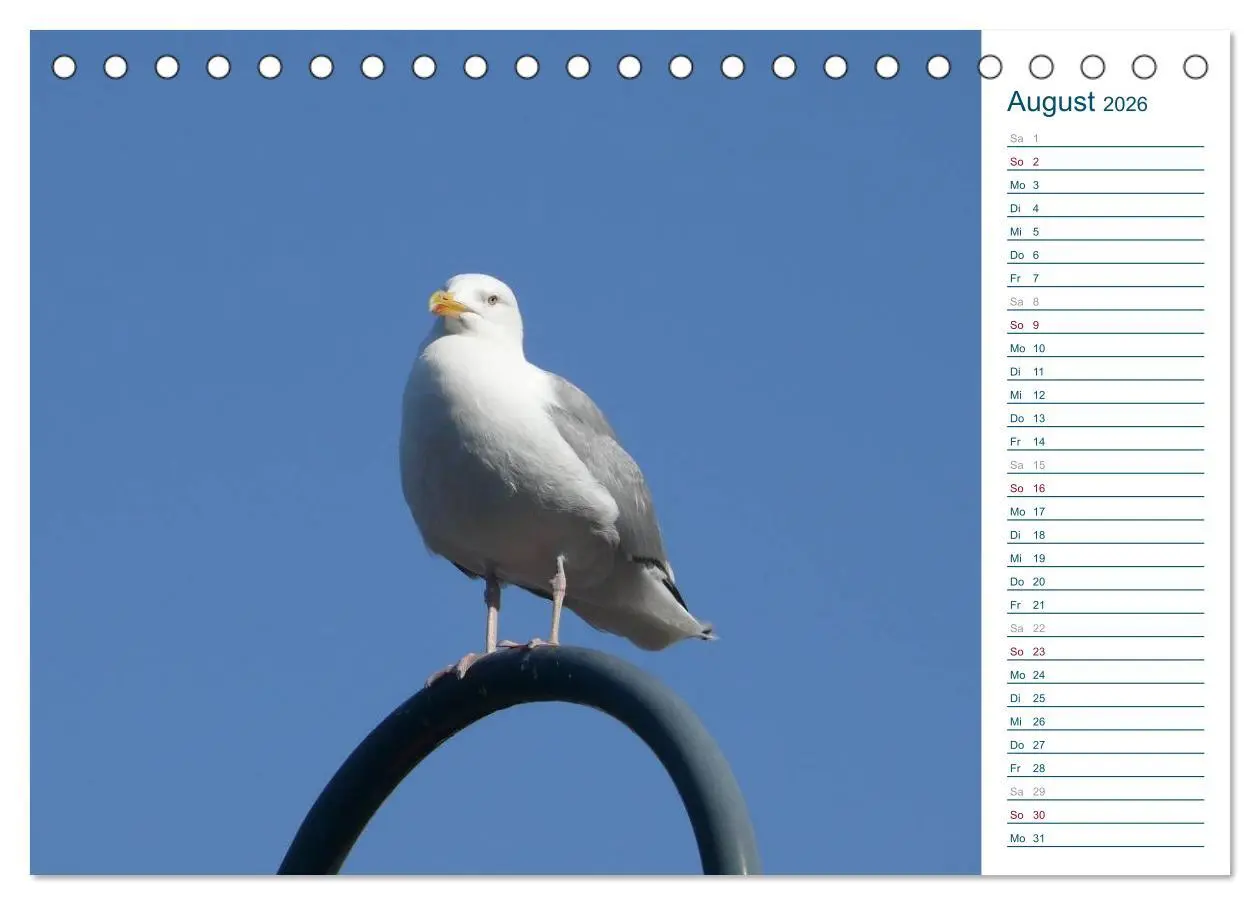Choose the 'Sa 22' day row
The height and width of the screenshot is (905, 1260).
(1105, 628)
